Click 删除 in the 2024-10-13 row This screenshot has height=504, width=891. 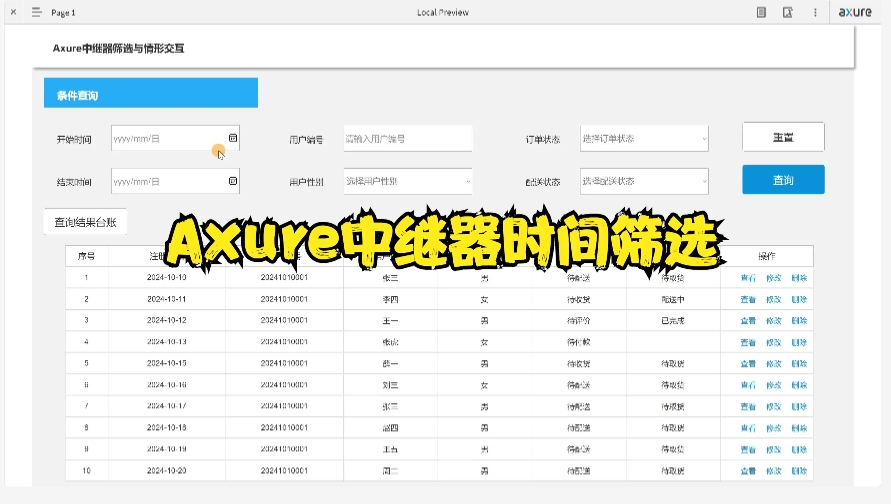[x=800, y=342]
